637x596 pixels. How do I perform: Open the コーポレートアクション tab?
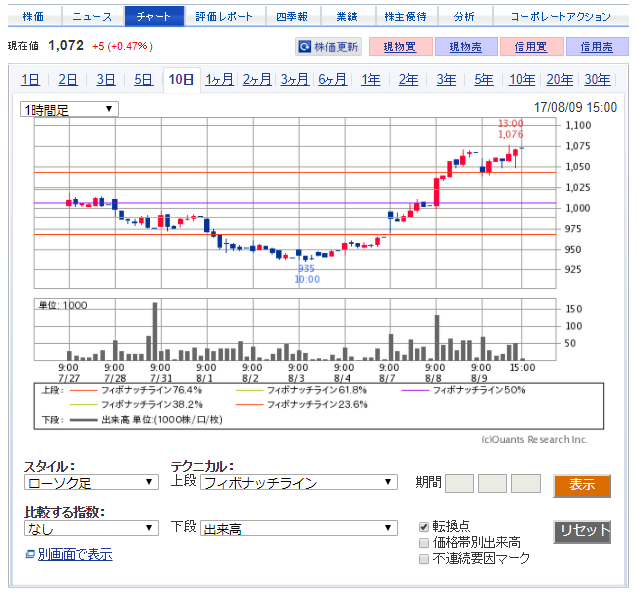(561, 17)
